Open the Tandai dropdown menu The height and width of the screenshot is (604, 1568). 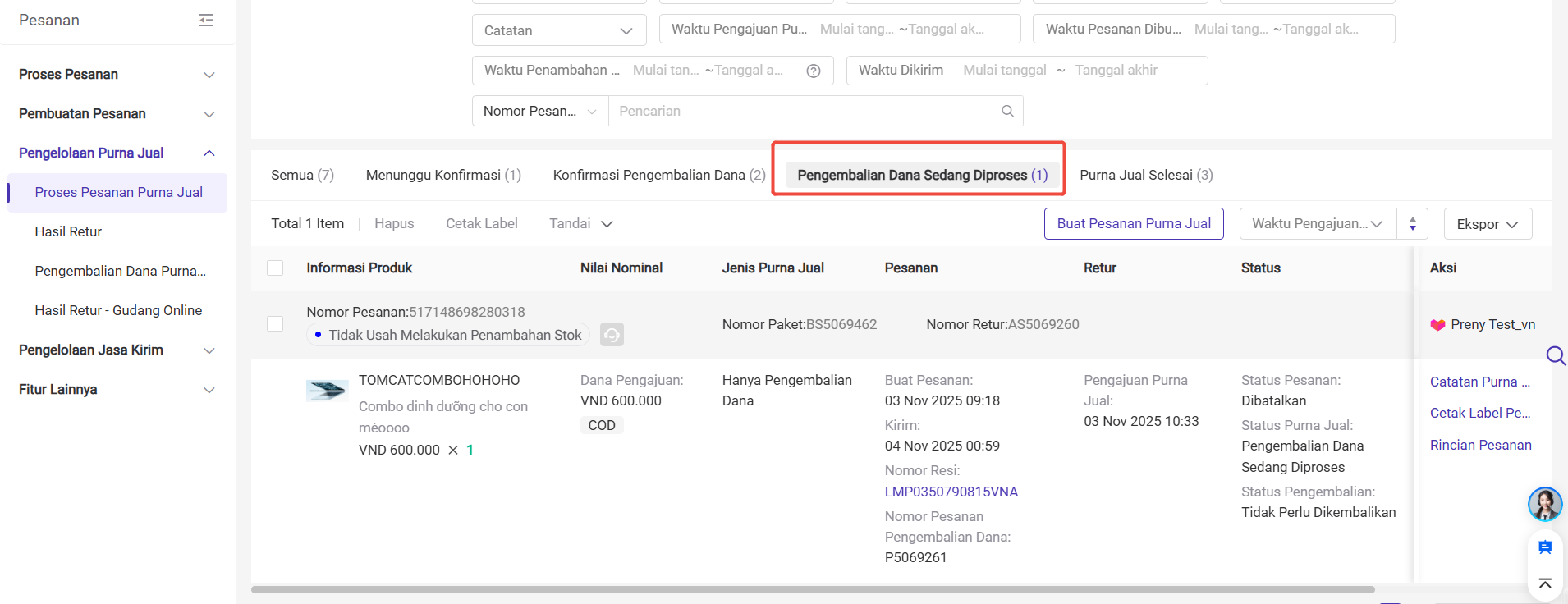[580, 224]
